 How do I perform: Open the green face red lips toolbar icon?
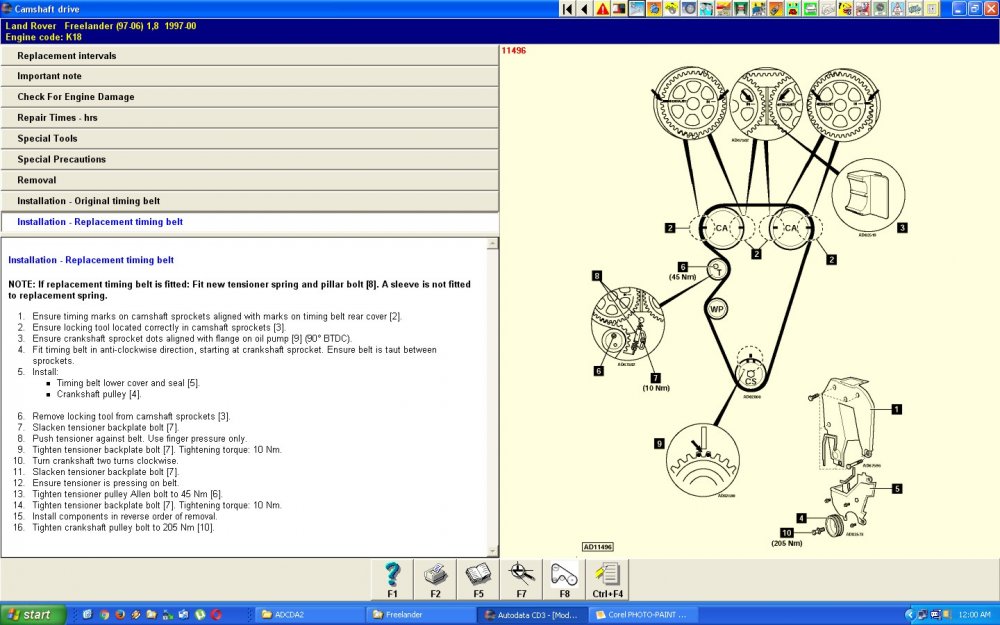coord(793,9)
